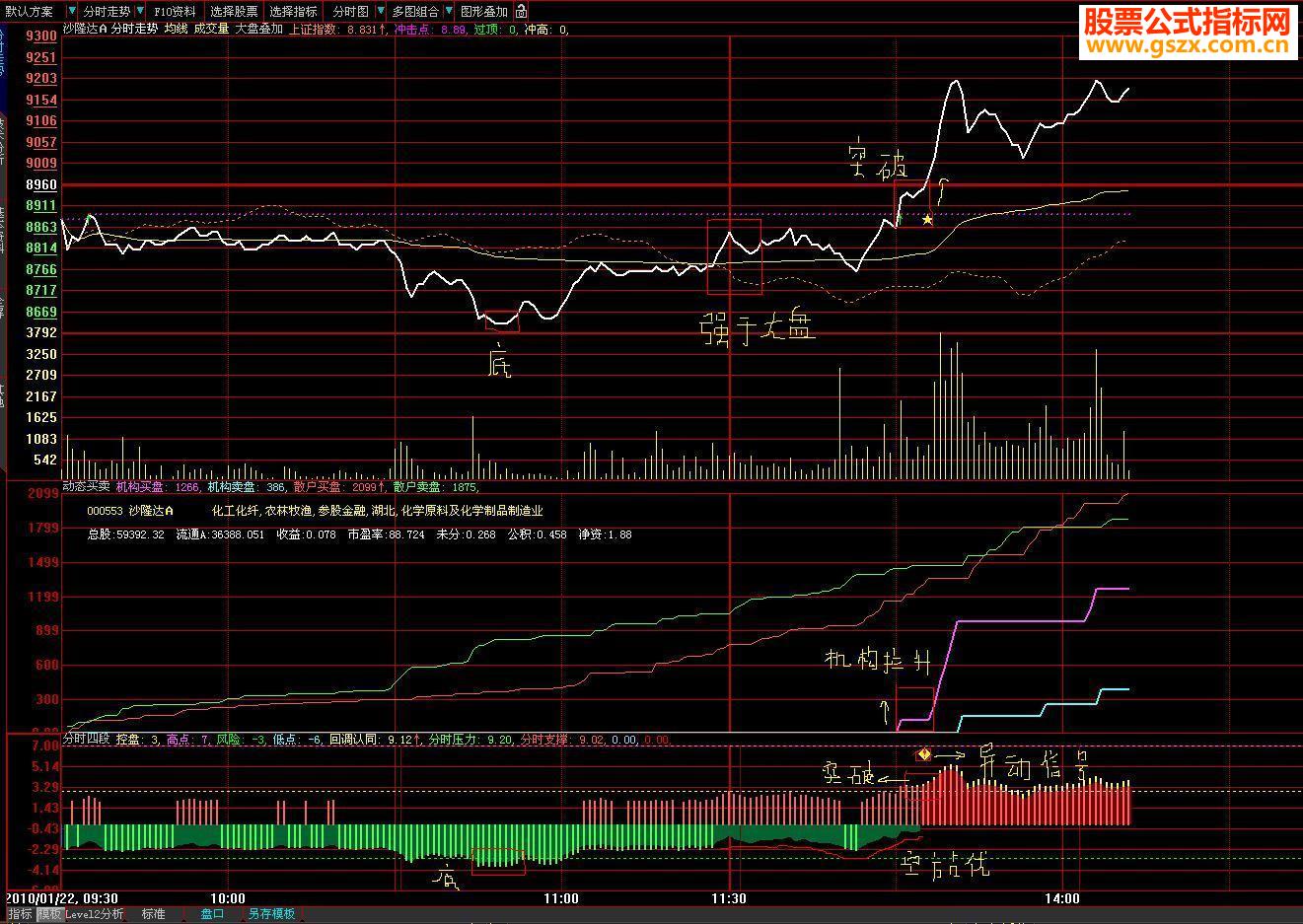Click the 图形叠加 overlay button
Screen dimensions: 1303x924
click(x=484, y=12)
